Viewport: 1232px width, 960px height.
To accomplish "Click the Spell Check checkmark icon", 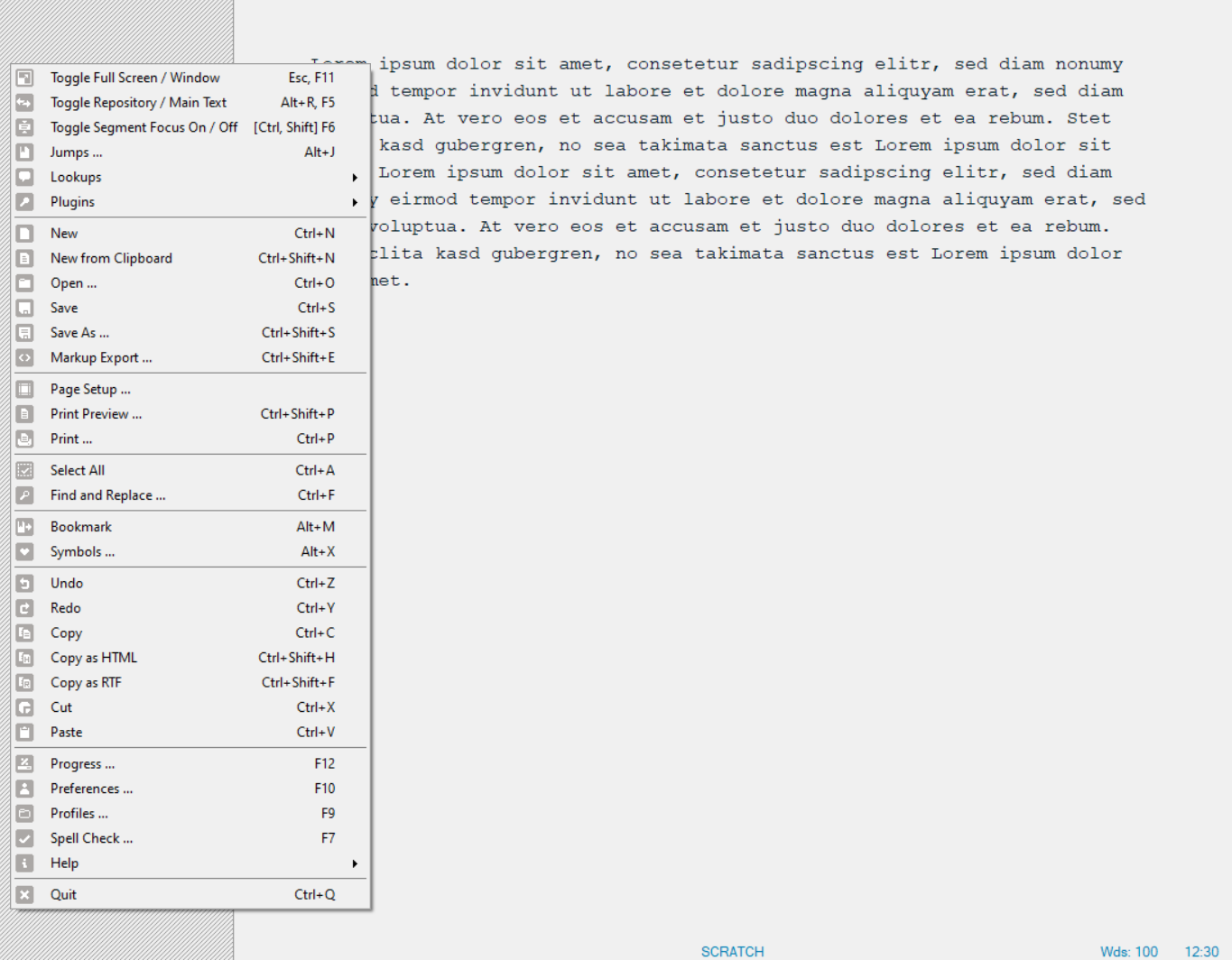I will (25, 838).
